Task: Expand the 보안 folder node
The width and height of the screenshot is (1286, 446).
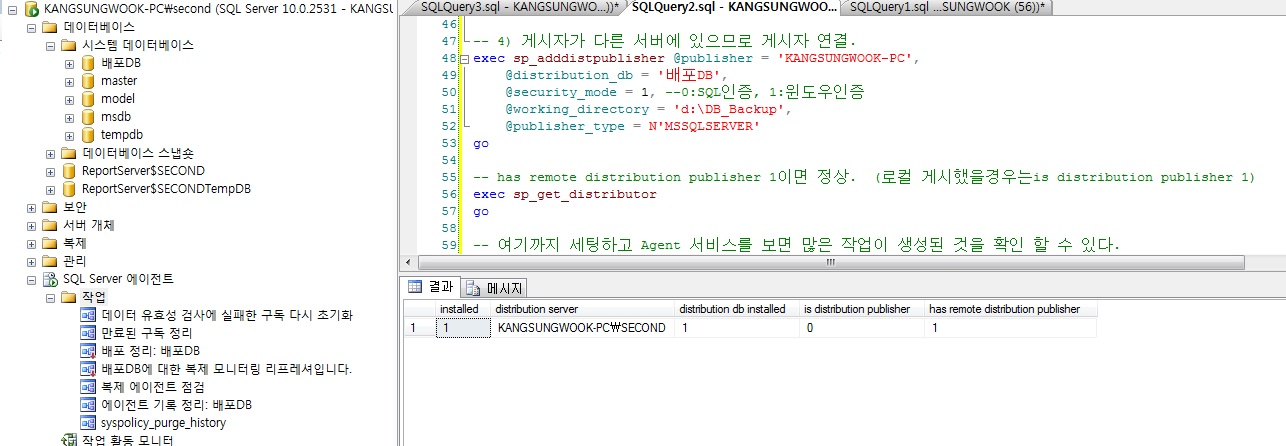Action: coord(30,207)
